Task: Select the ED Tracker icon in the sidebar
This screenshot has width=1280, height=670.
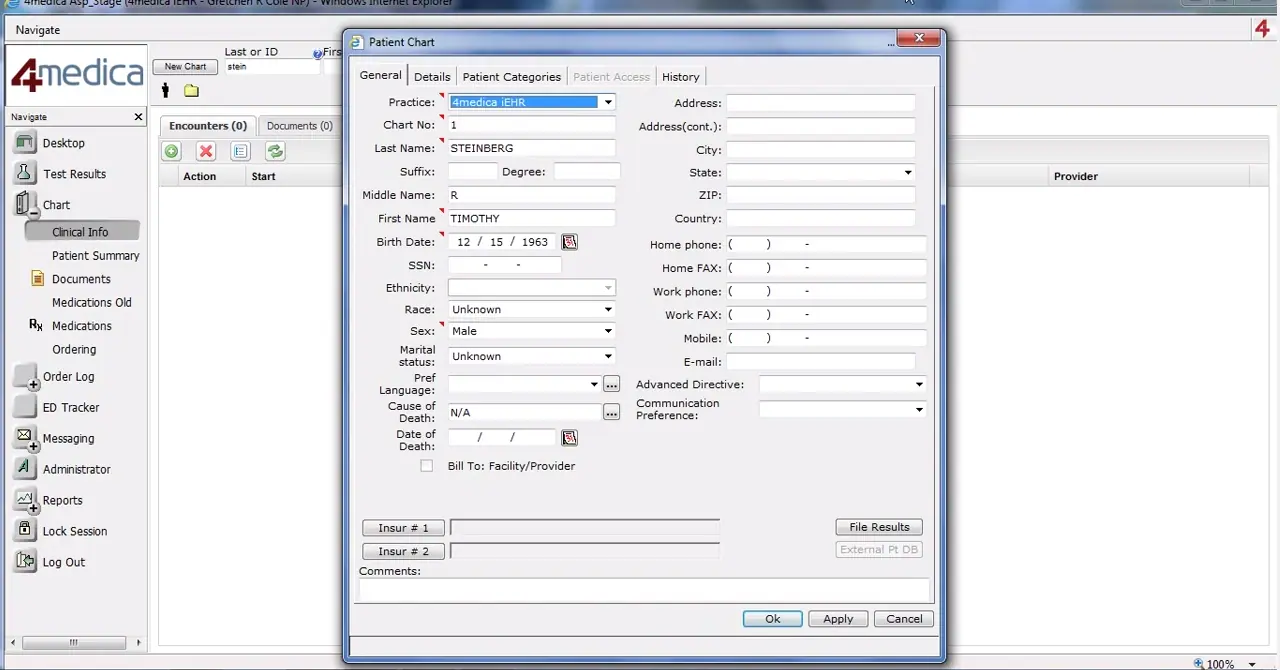Action: (x=24, y=407)
